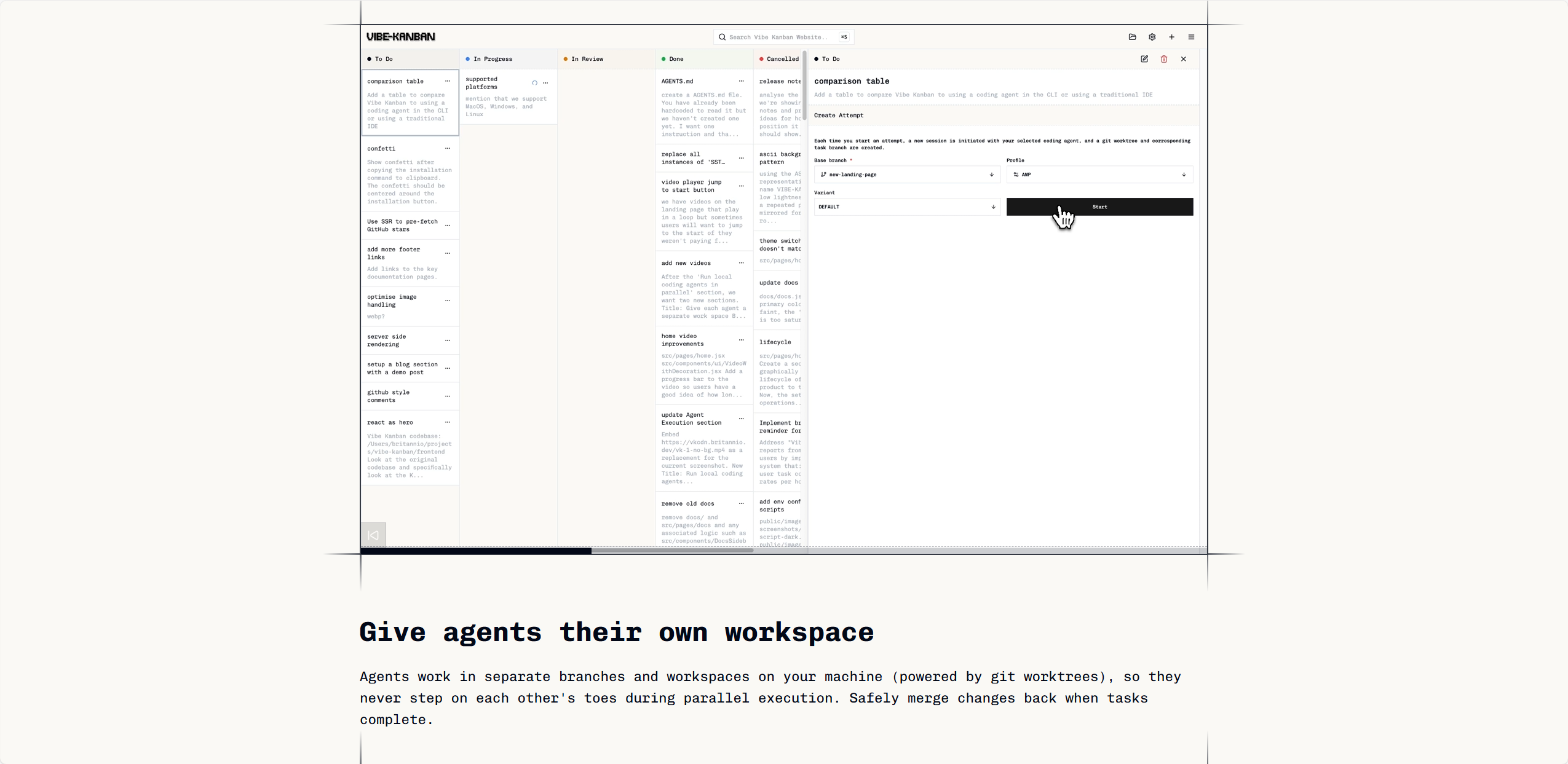This screenshot has height=764, width=1568.
Task: Open the react as hero card
Action: click(410, 448)
